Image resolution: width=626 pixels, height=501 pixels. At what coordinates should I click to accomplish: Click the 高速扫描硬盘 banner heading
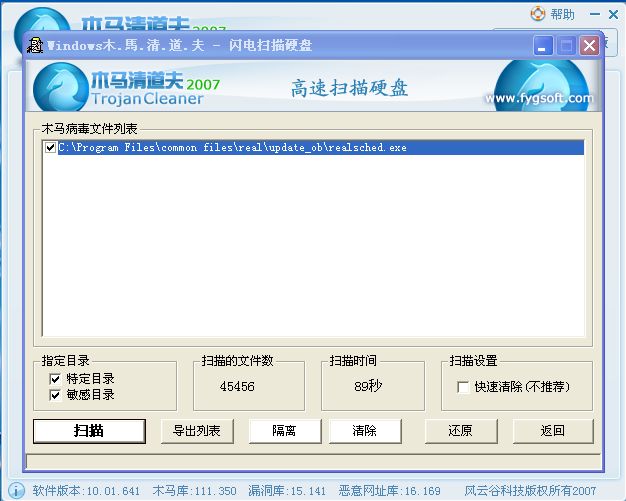pyautogui.click(x=350, y=88)
